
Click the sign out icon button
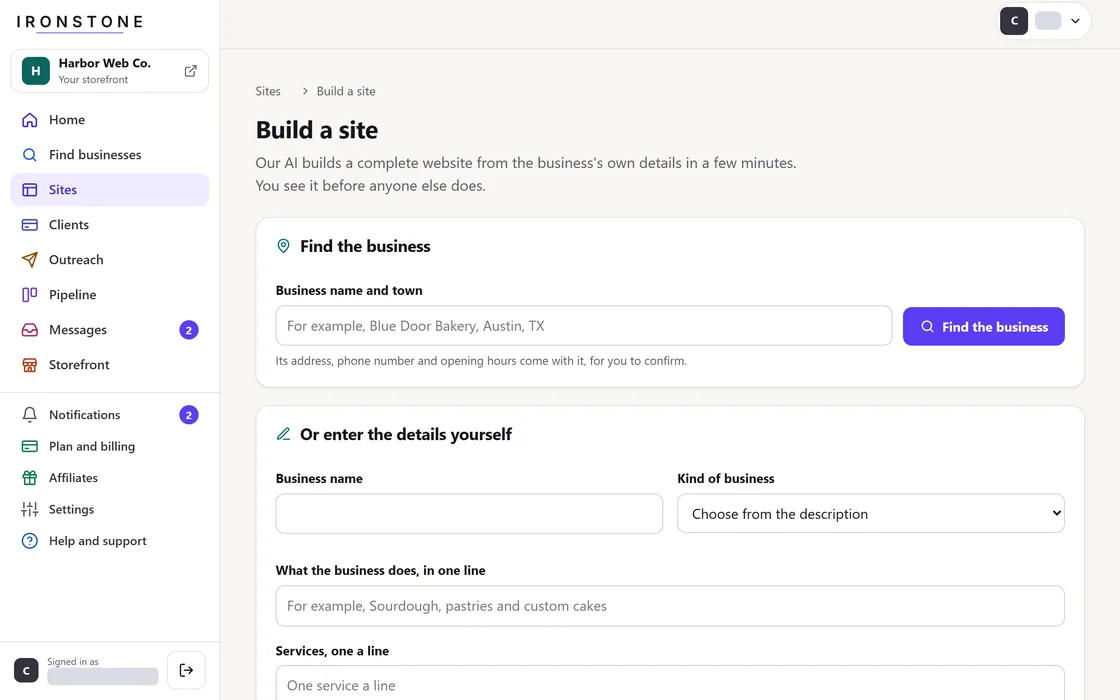coord(186,670)
